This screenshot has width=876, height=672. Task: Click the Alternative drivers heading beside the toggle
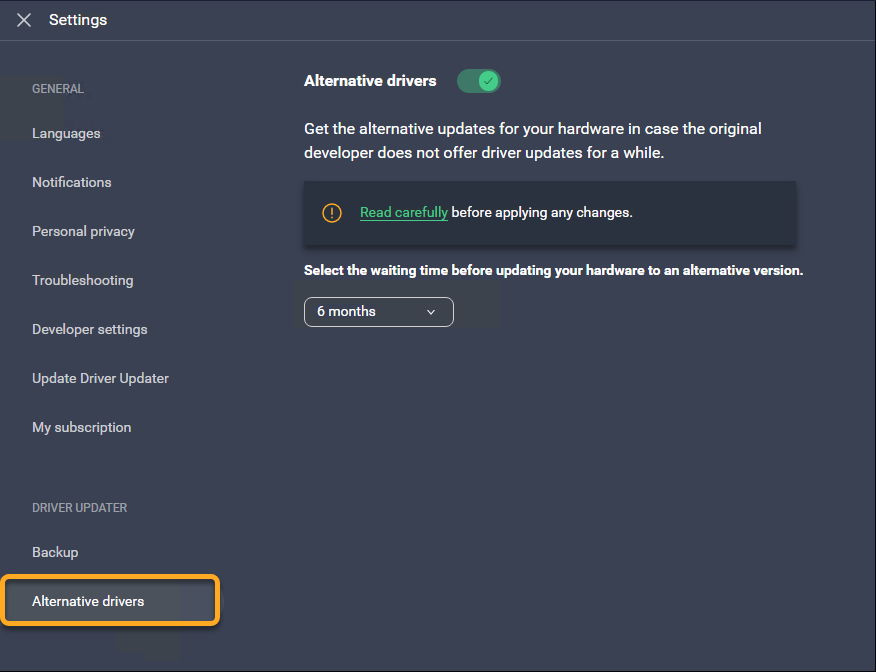pos(370,81)
